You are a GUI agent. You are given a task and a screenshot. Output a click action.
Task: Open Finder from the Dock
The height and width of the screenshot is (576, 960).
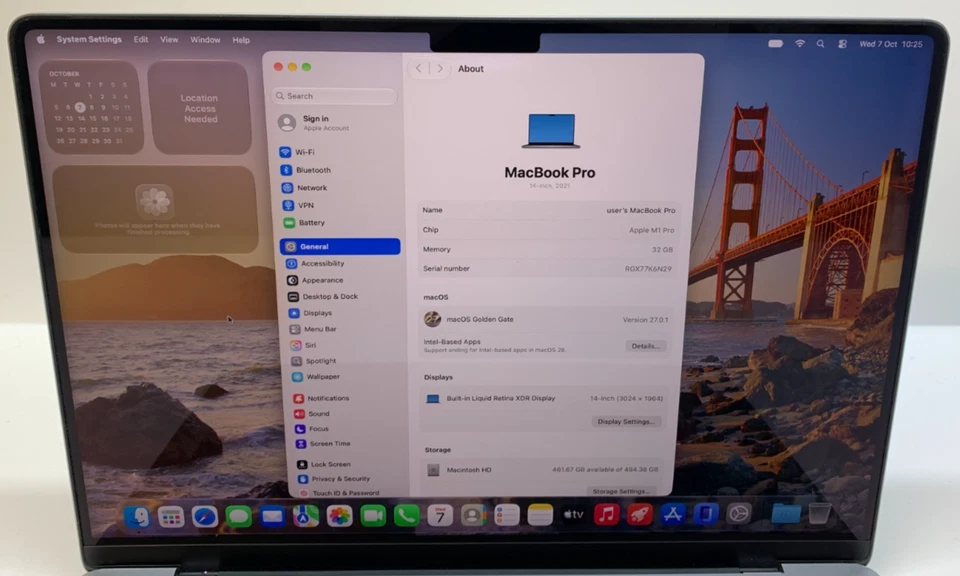point(137,517)
